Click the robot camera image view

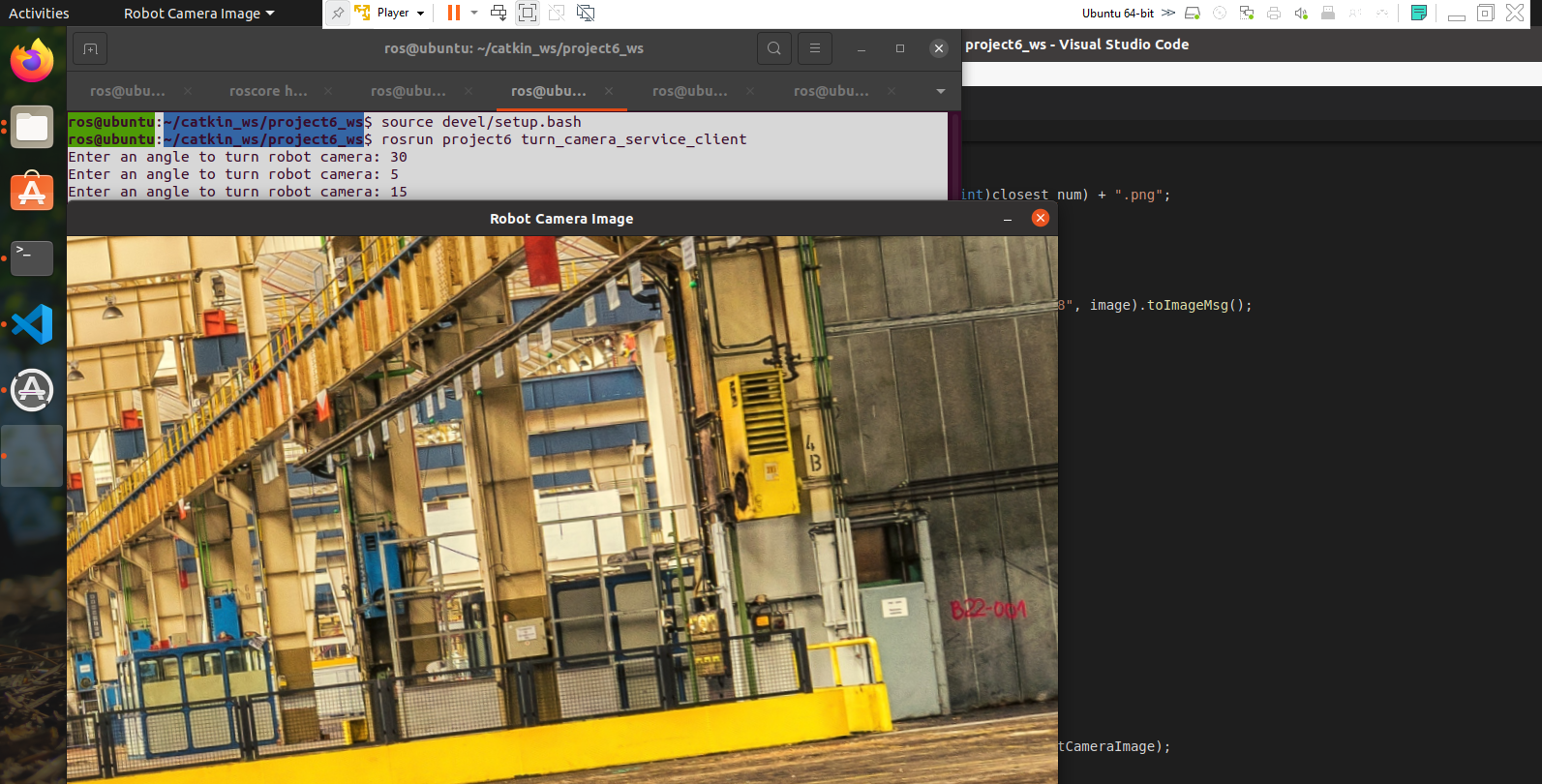561,509
